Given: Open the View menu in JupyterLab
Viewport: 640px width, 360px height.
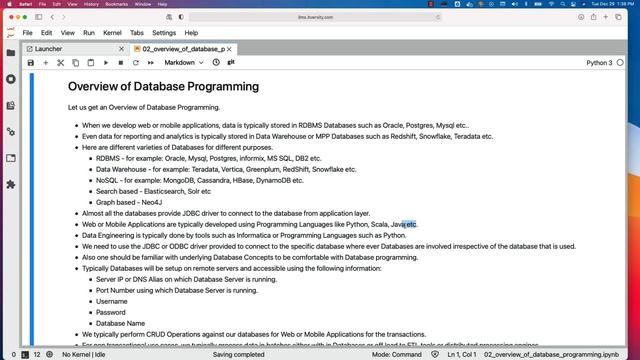Looking at the screenshot, I should coord(68,33).
